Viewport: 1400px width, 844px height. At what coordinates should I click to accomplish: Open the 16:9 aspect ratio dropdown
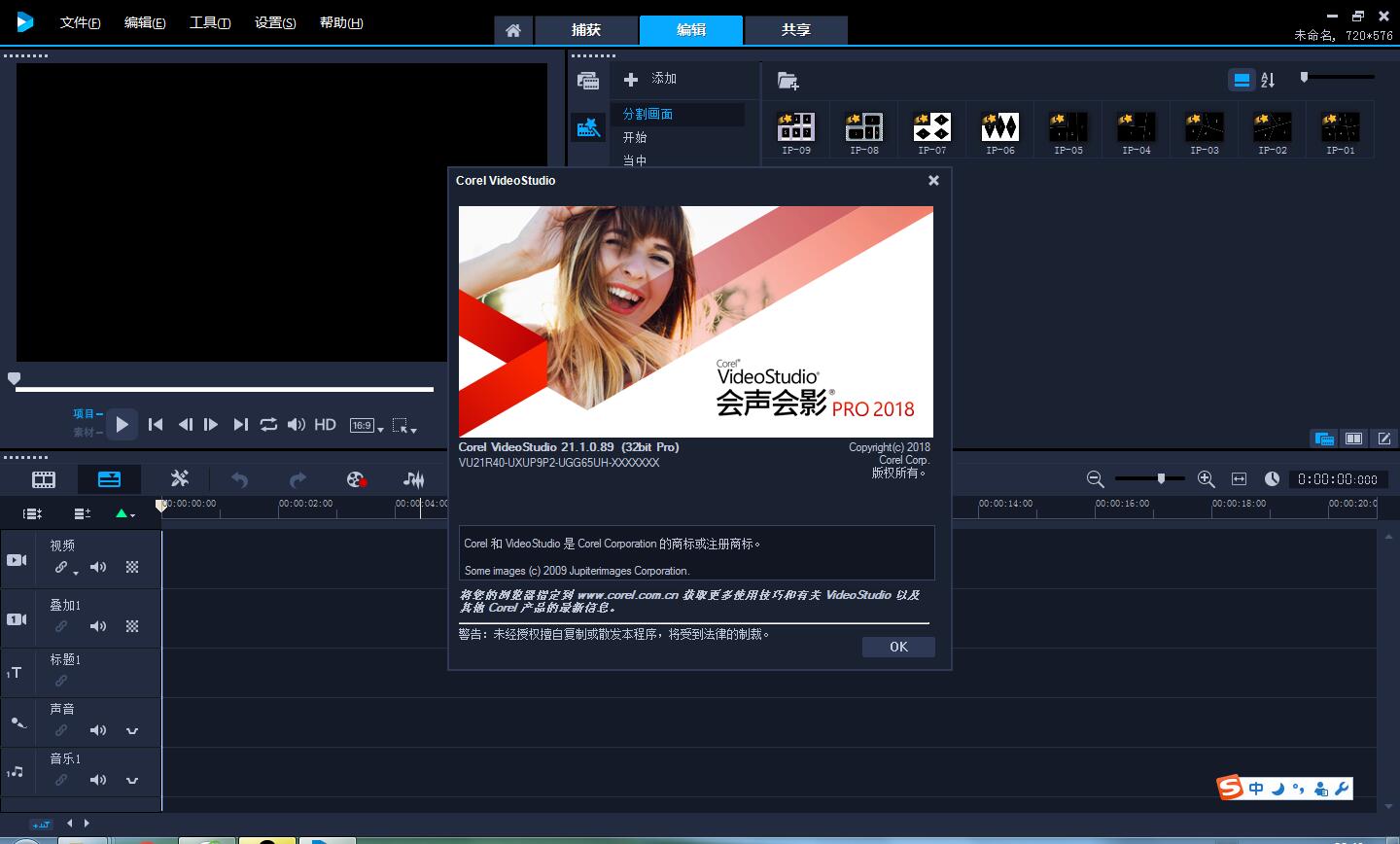367,426
